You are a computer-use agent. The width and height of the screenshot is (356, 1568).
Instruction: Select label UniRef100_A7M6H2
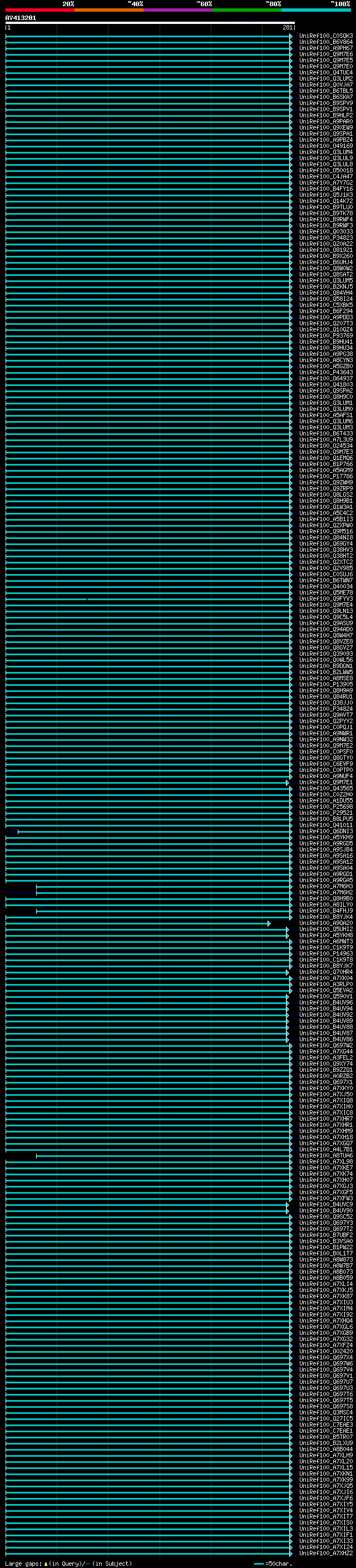(x=326, y=892)
